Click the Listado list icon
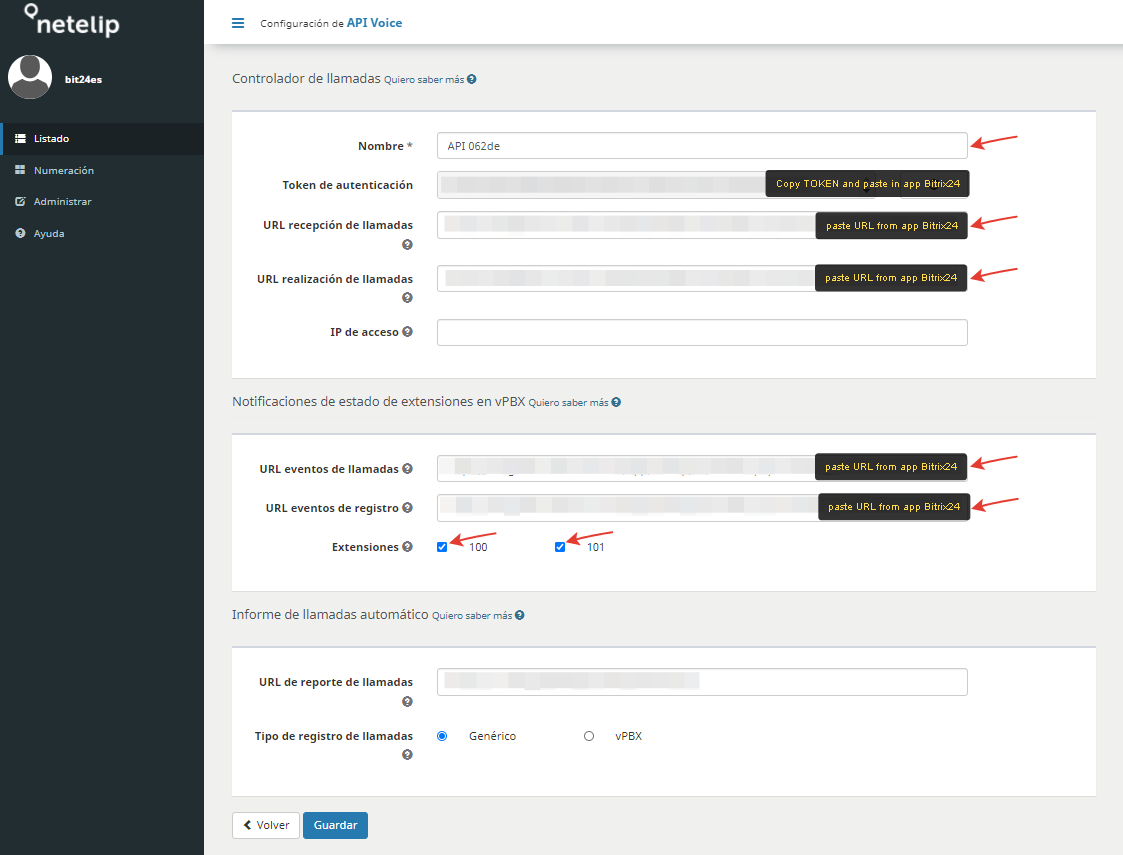The width and height of the screenshot is (1123, 855). (x=20, y=138)
